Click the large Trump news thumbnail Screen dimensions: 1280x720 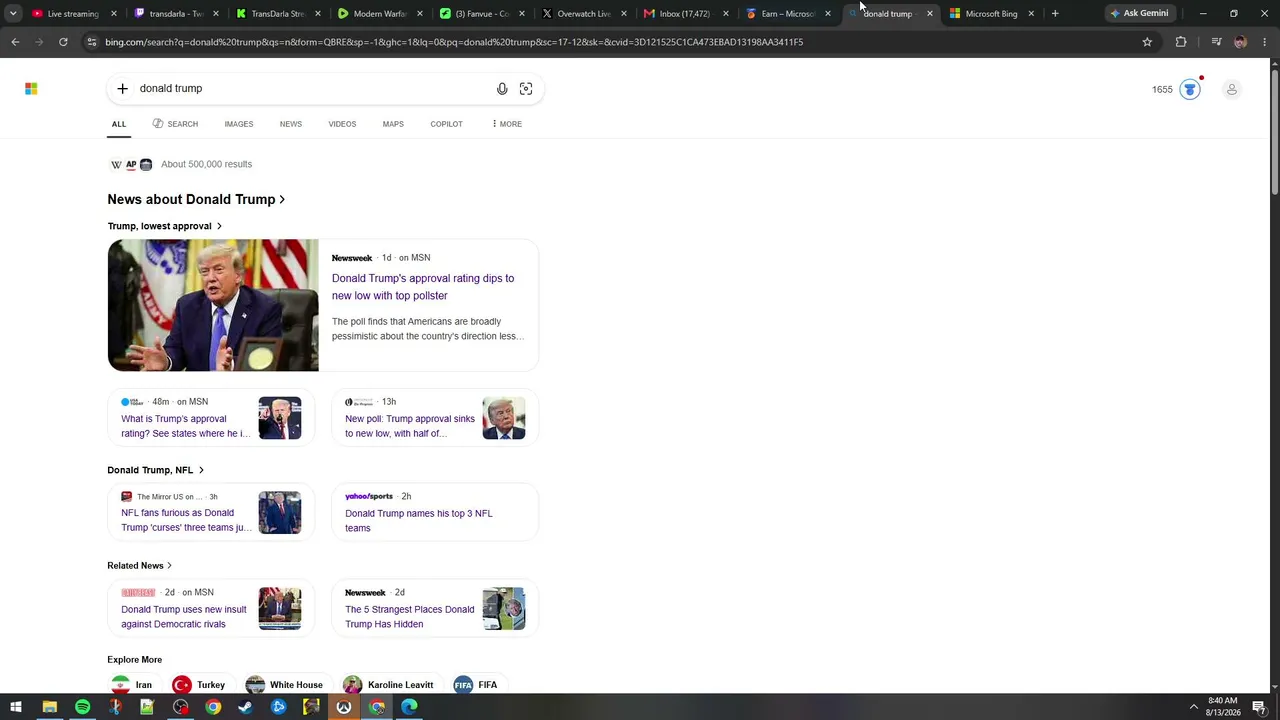(x=213, y=305)
